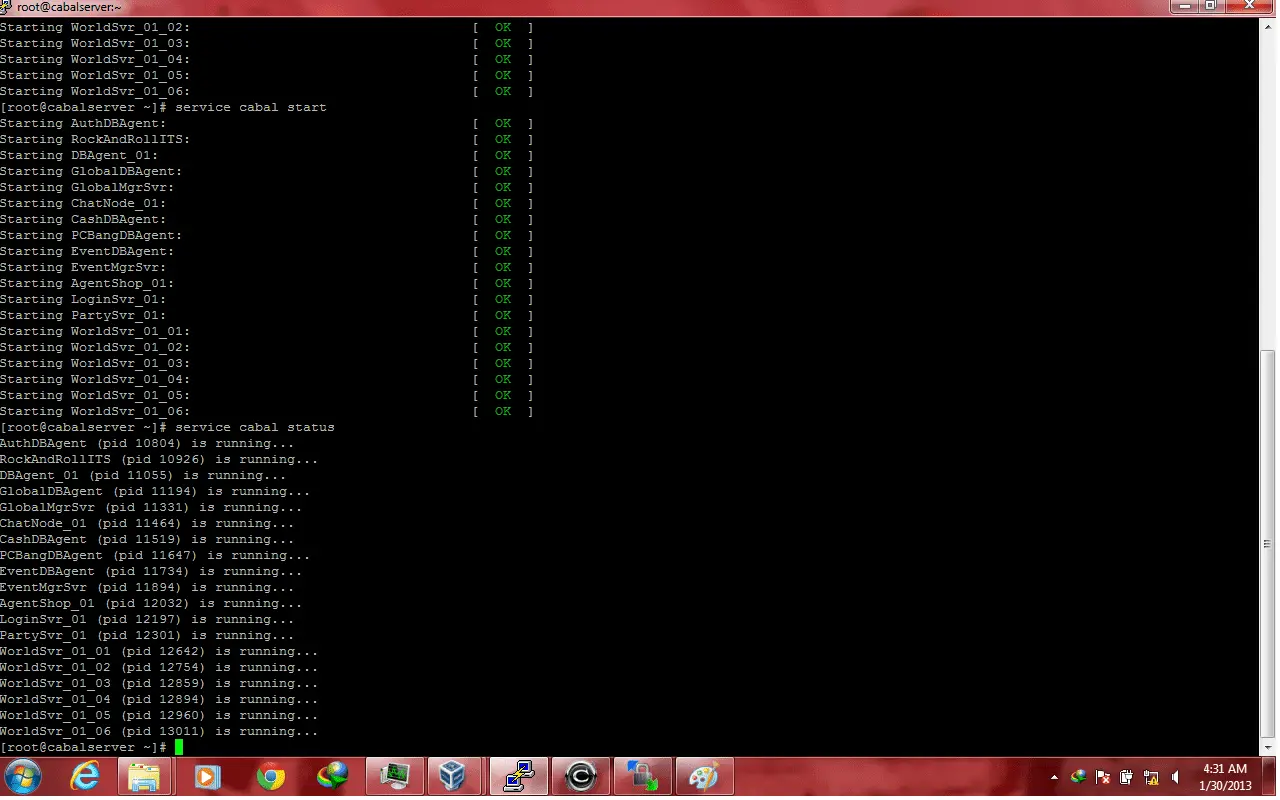Open Internet Download Manager taskbar icon

pos(332,776)
